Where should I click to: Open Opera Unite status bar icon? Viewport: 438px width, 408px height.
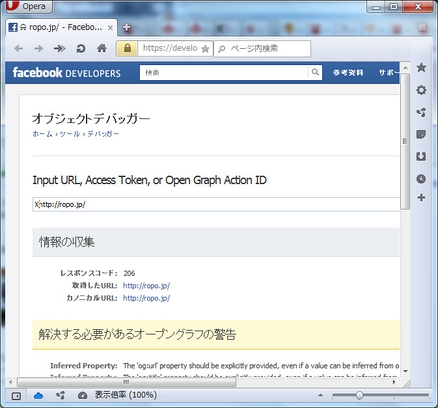pyautogui.click(x=60, y=396)
